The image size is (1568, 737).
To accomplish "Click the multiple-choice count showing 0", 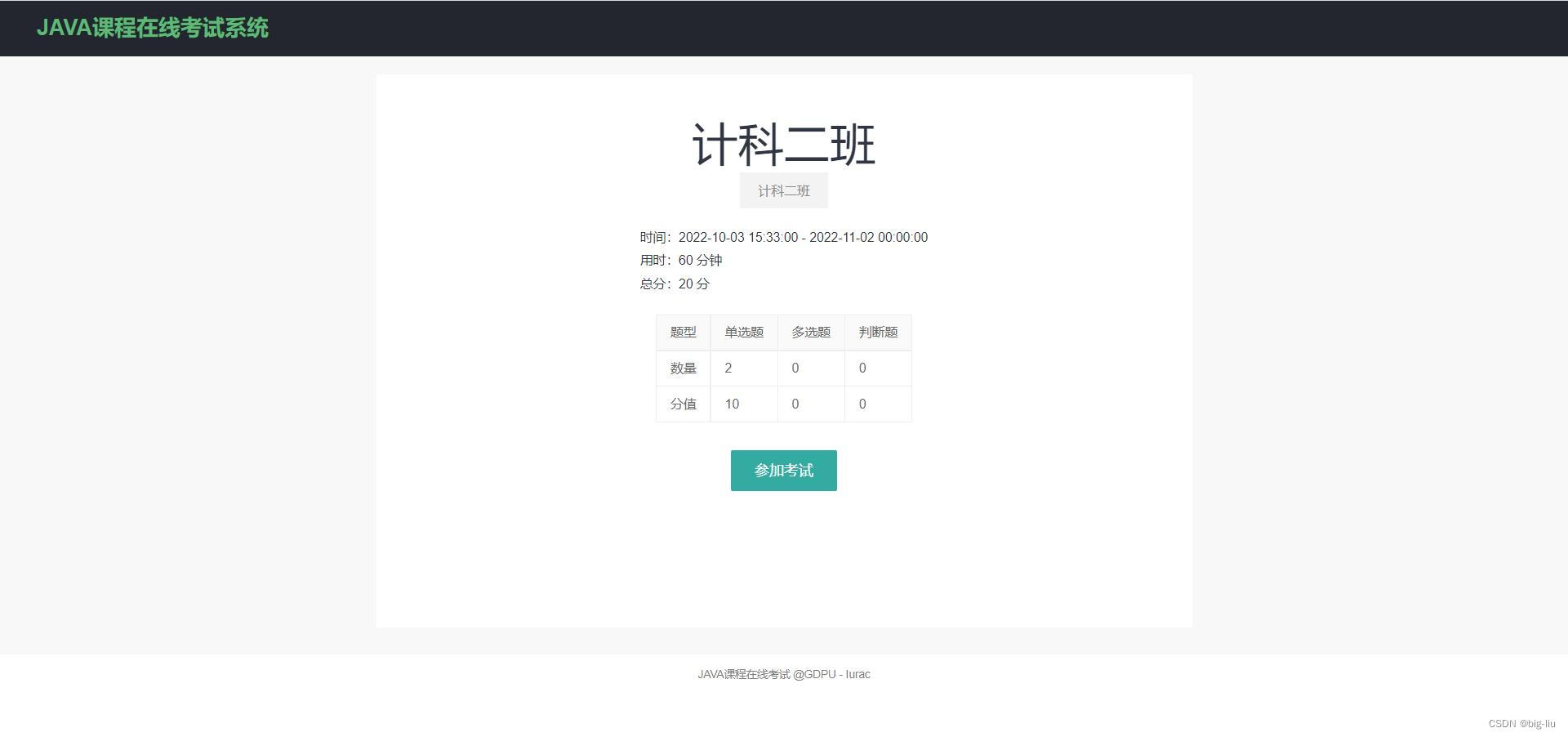I will (795, 368).
